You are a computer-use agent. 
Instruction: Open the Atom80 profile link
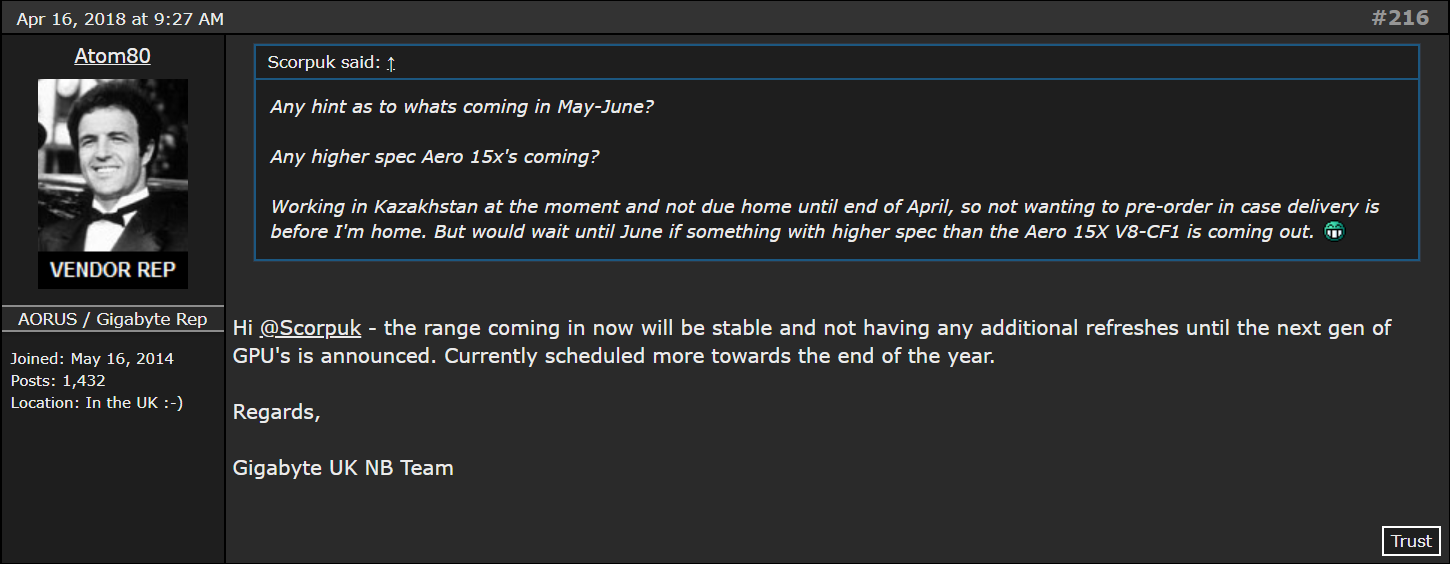pos(113,56)
